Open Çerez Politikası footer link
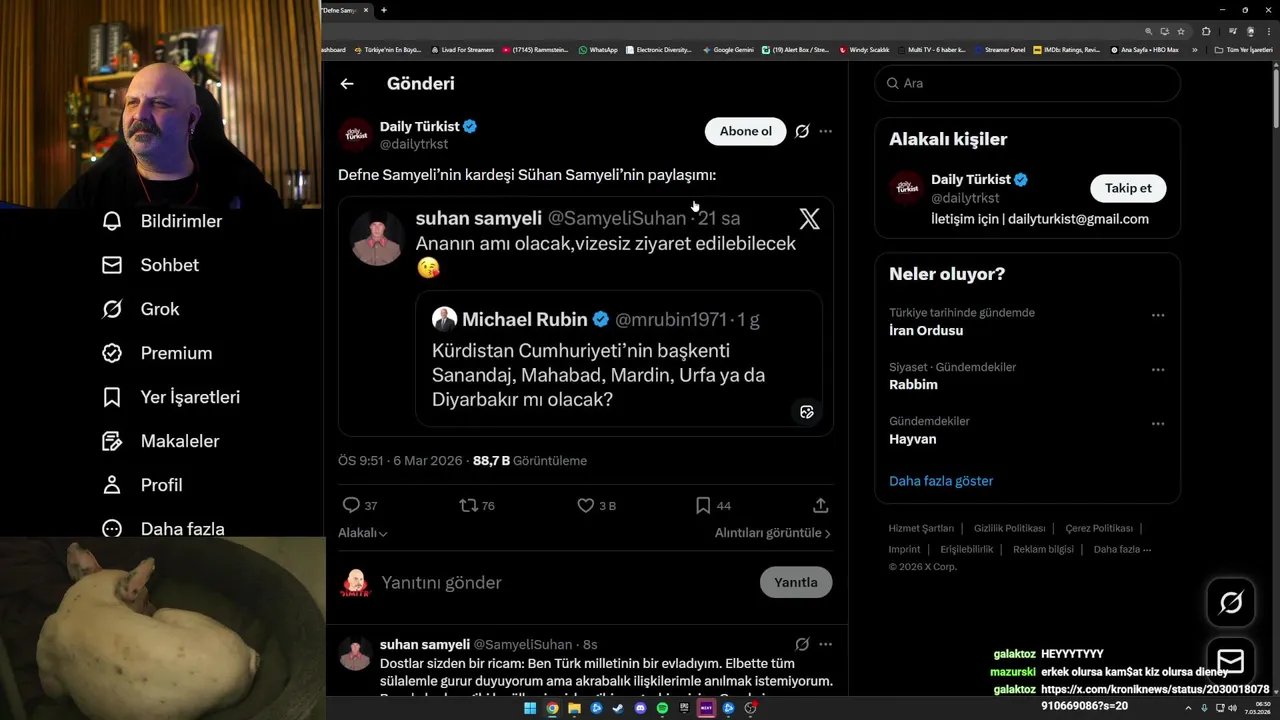The height and width of the screenshot is (720, 1280). coord(1099,528)
